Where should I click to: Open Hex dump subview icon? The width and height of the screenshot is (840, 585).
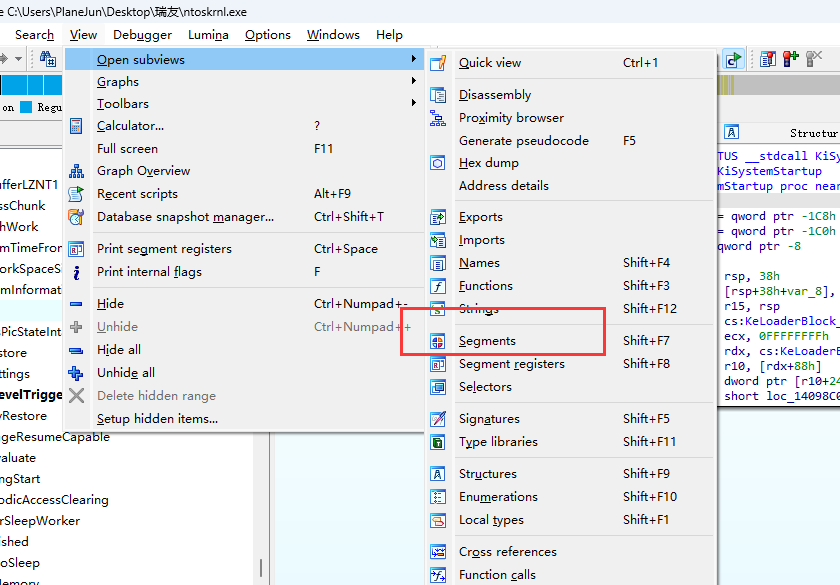438,163
